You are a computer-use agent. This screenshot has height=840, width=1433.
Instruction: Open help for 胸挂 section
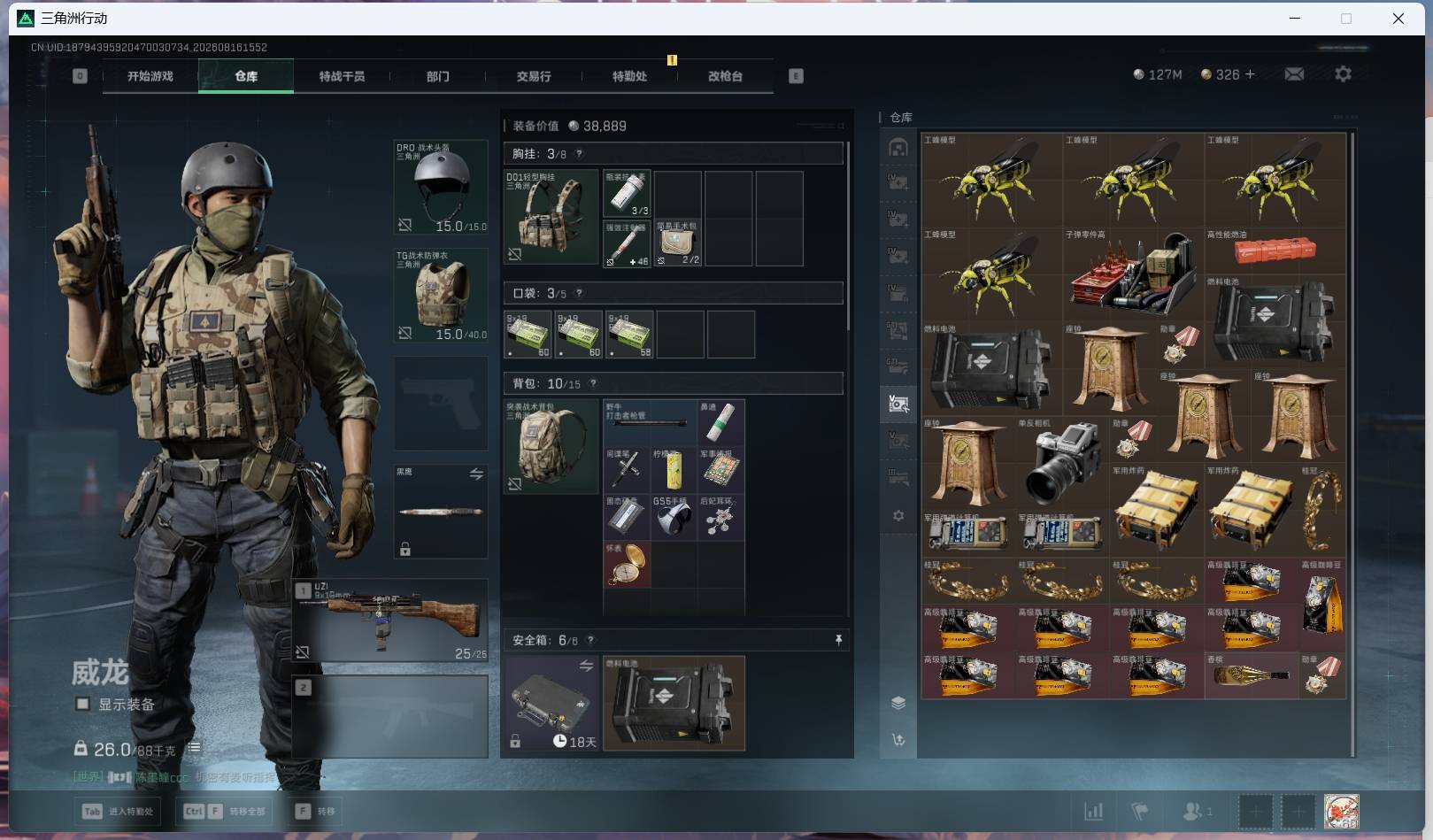[580, 154]
